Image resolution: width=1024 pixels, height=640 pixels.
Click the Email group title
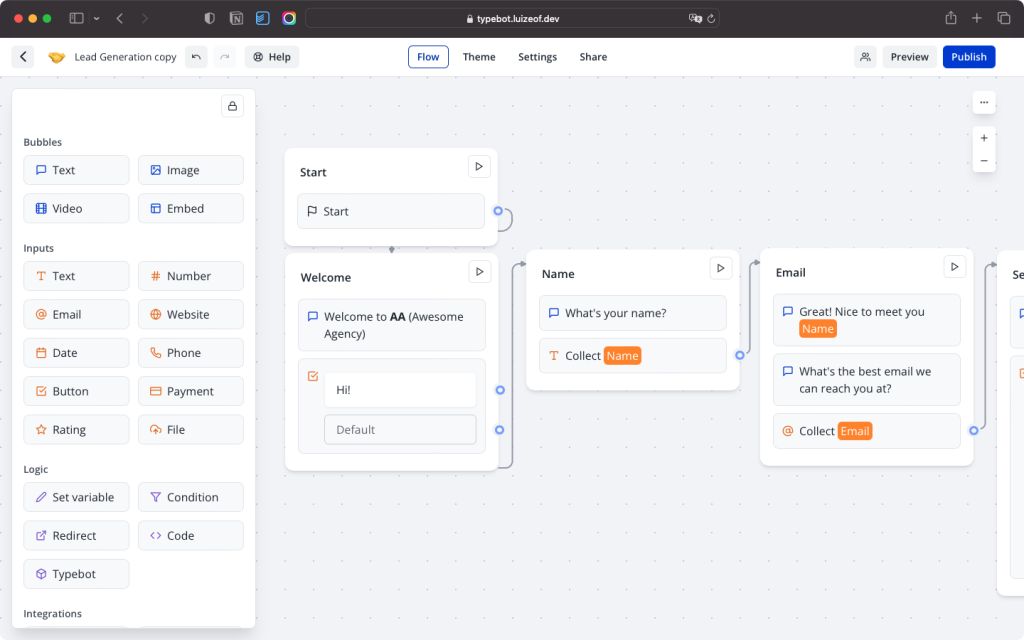(790, 272)
